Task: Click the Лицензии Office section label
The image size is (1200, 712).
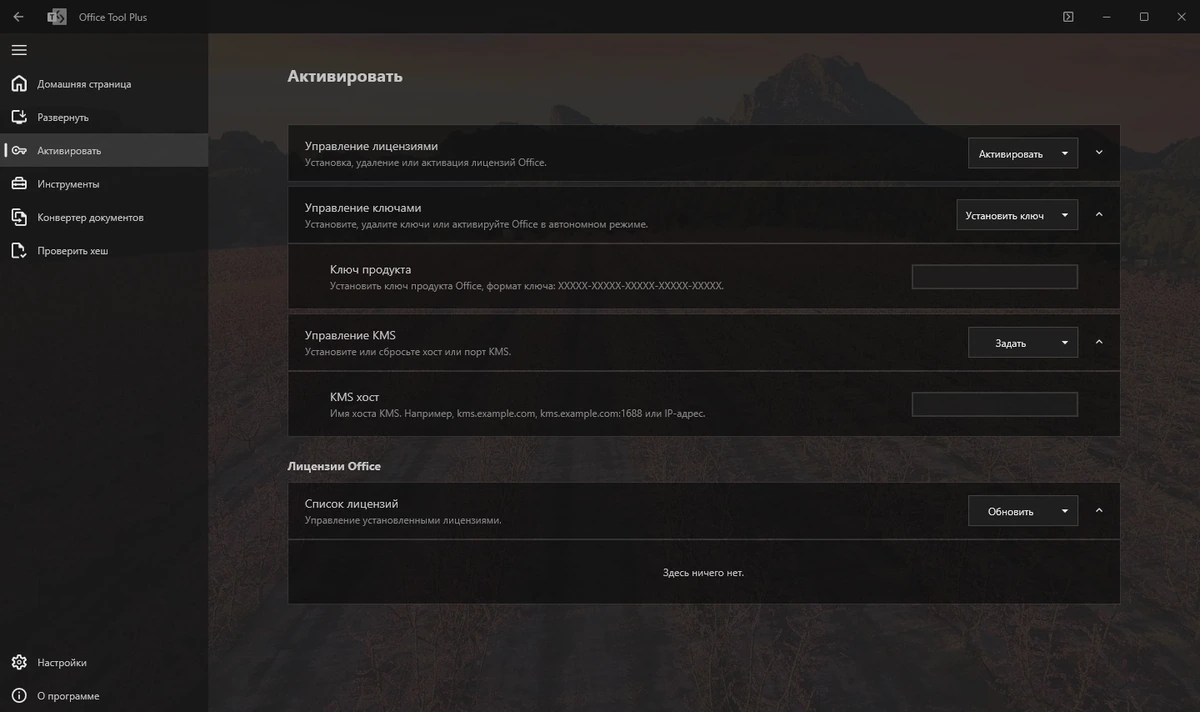Action: [334, 467]
